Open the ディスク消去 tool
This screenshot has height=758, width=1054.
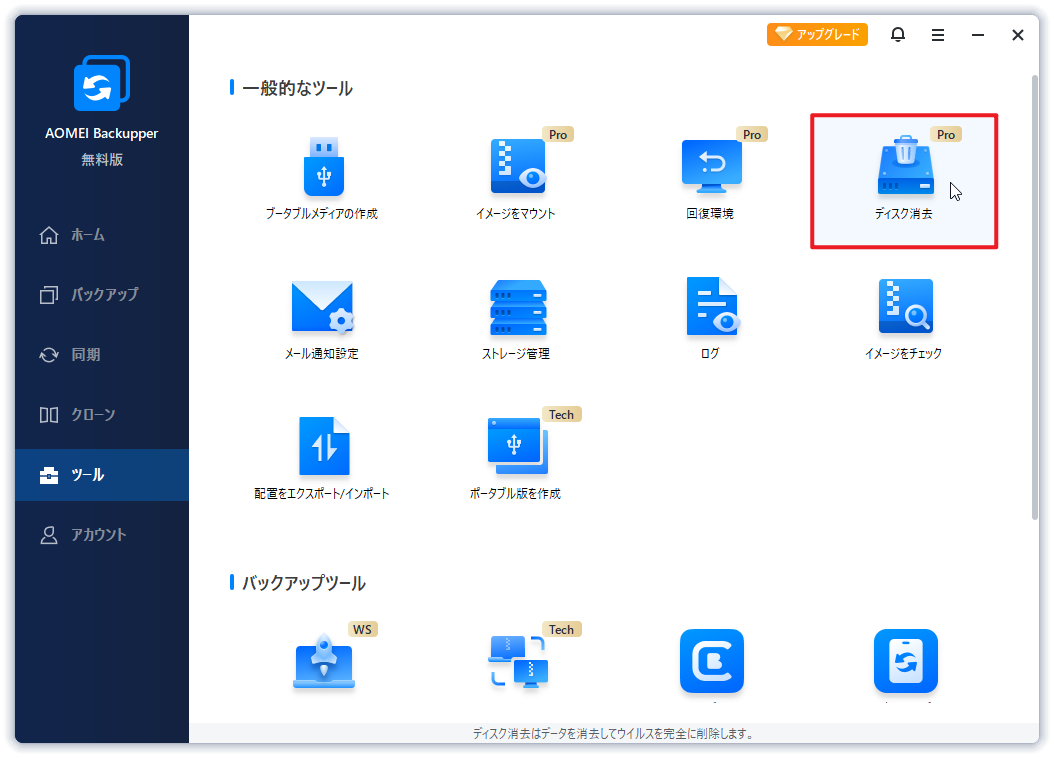point(904,181)
